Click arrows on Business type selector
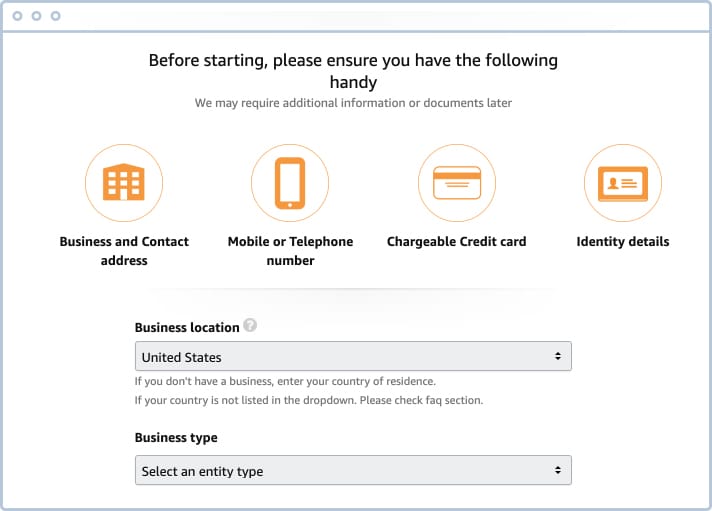This screenshot has width=712, height=511. click(558, 471)
